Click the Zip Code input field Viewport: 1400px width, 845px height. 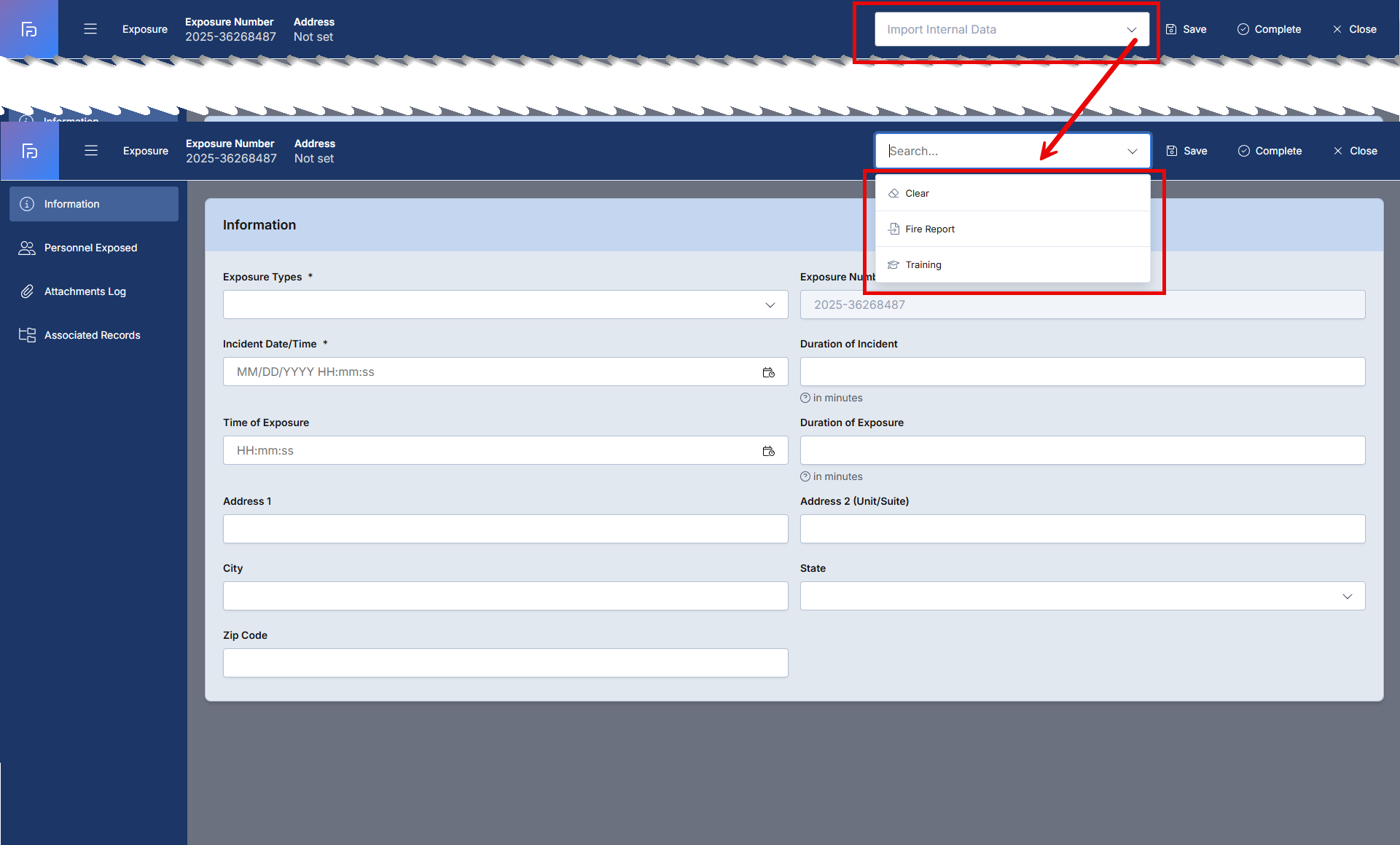[x=505, y=663]
